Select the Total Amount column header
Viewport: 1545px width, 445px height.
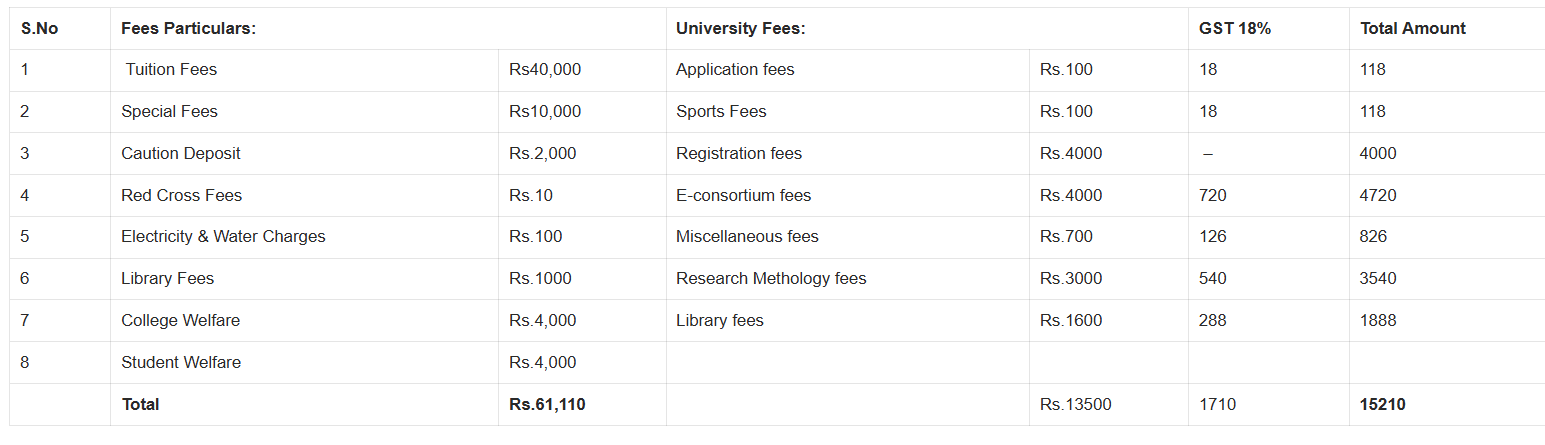(x=1413, y=29)
